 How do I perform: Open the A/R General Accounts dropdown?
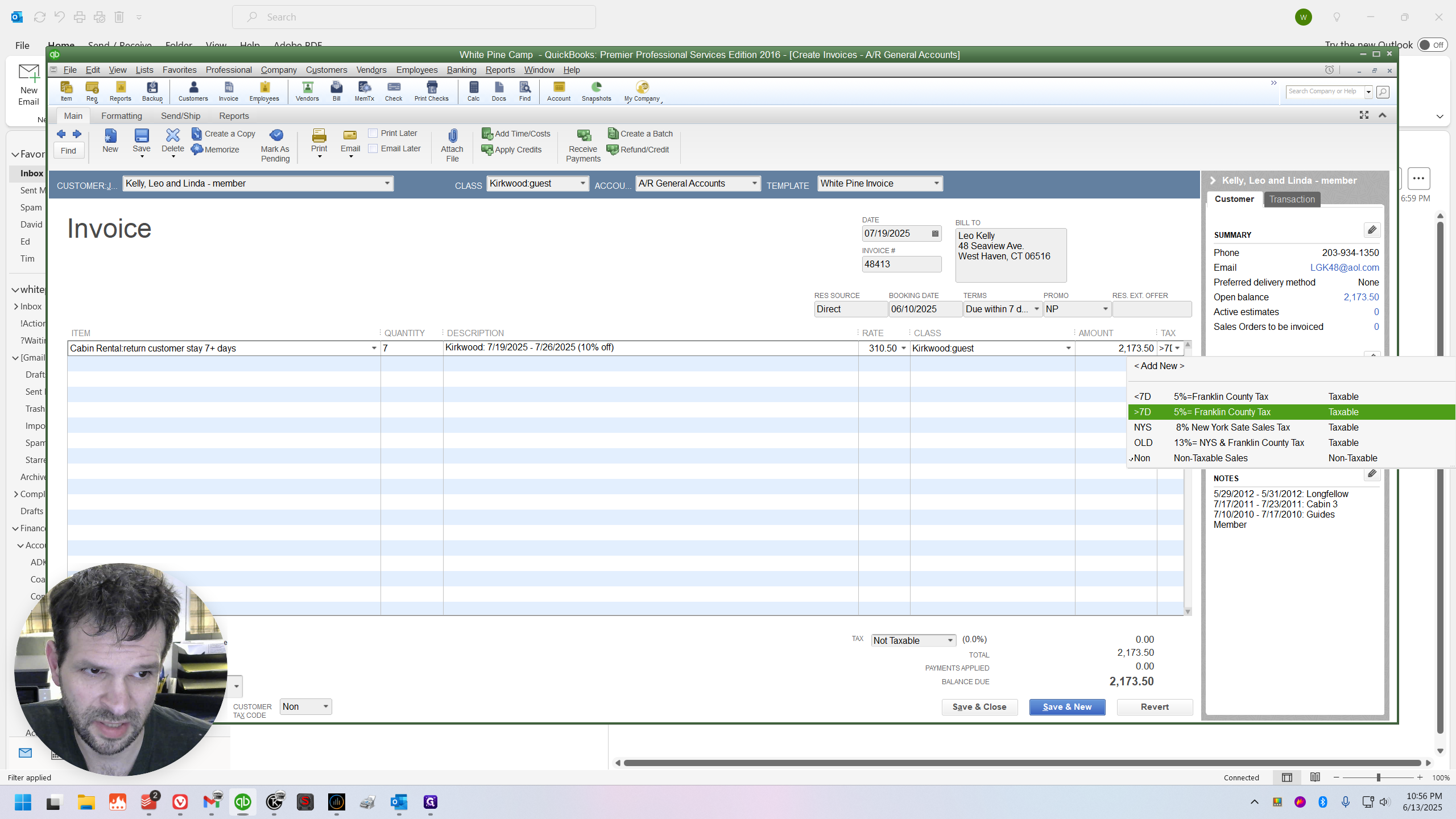pyautogui.click(x=754, y=183)
